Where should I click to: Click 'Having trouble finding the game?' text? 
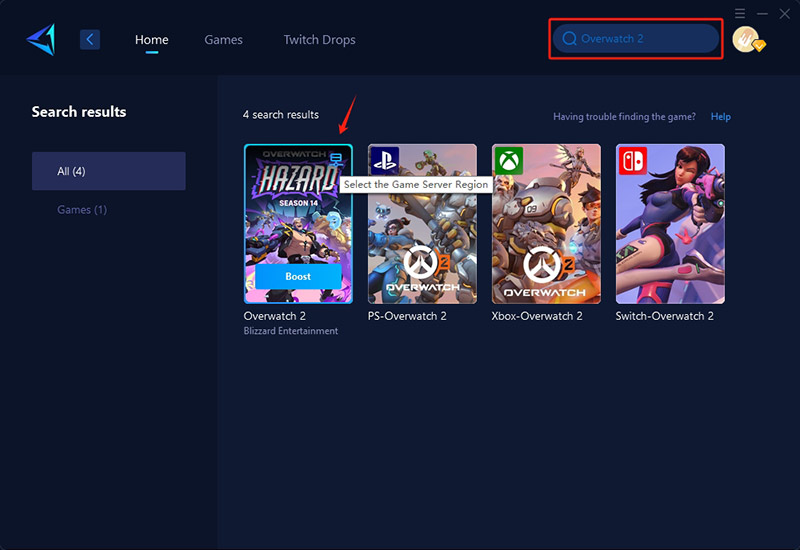(x=624, y=117)
